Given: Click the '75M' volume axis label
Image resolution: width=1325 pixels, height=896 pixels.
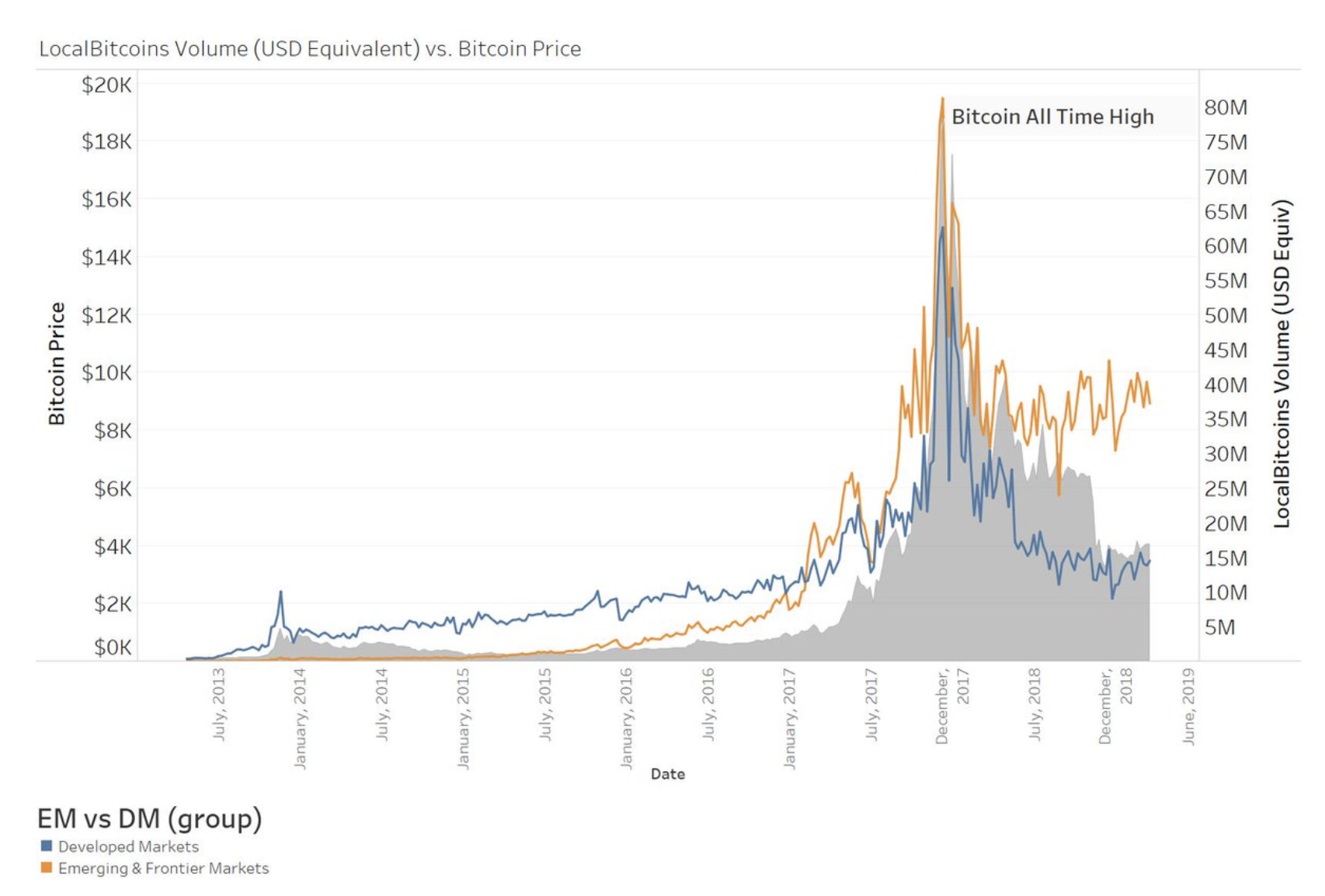Looking at the screenshot, I should pos(1226,142).
